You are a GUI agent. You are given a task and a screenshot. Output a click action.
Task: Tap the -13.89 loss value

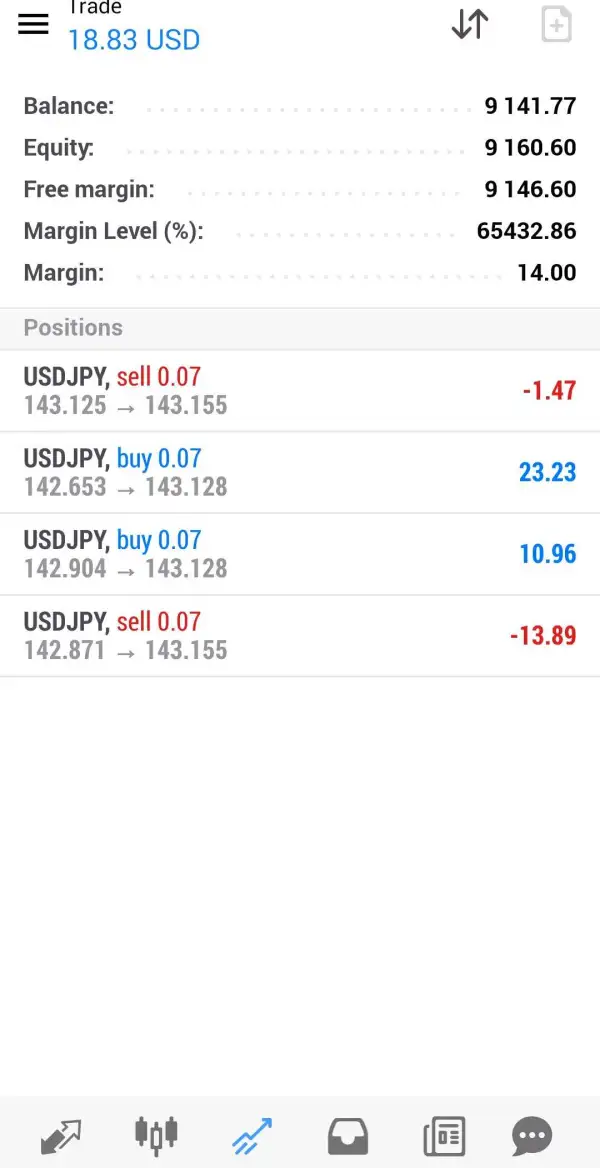(542, 635)
